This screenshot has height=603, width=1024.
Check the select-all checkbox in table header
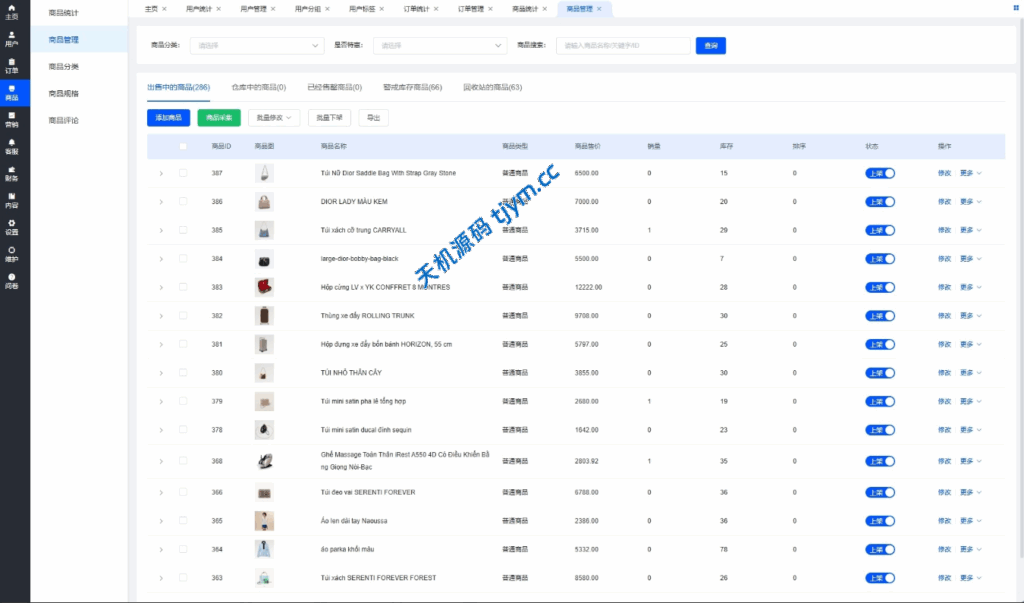coord(183,146)
